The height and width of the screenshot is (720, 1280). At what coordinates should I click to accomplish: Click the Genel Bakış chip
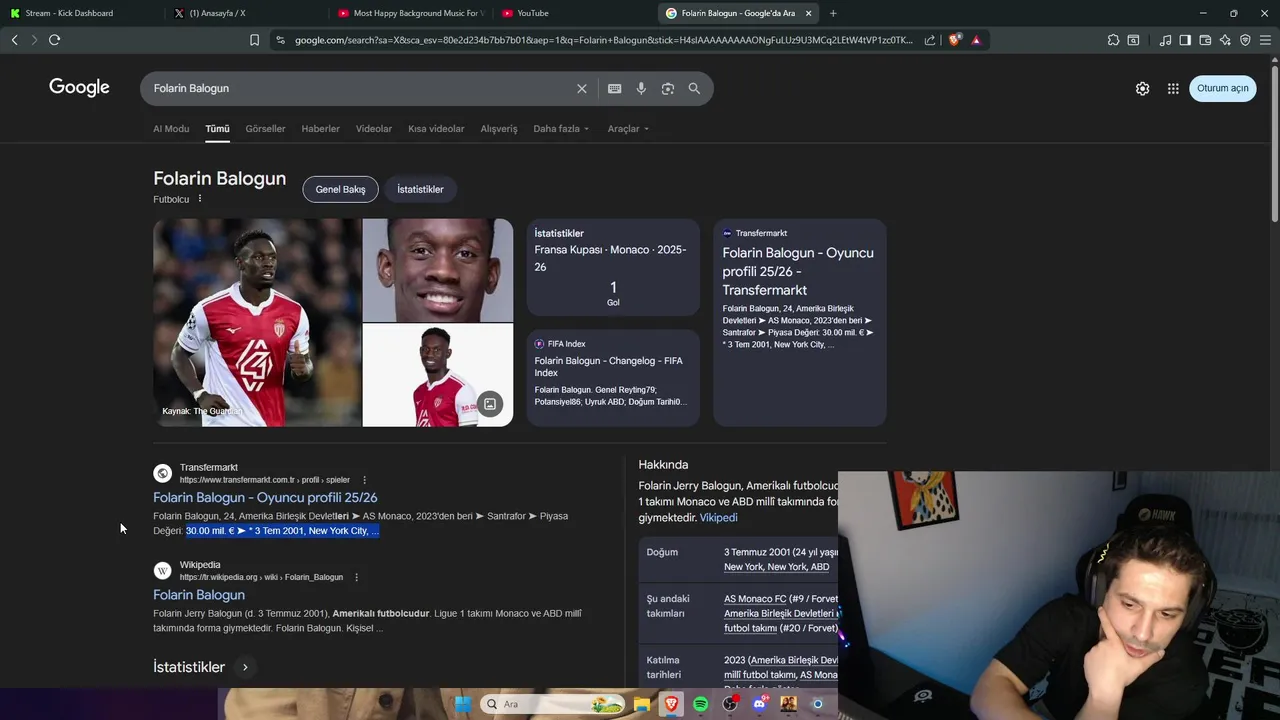click(x=340, y=189)
